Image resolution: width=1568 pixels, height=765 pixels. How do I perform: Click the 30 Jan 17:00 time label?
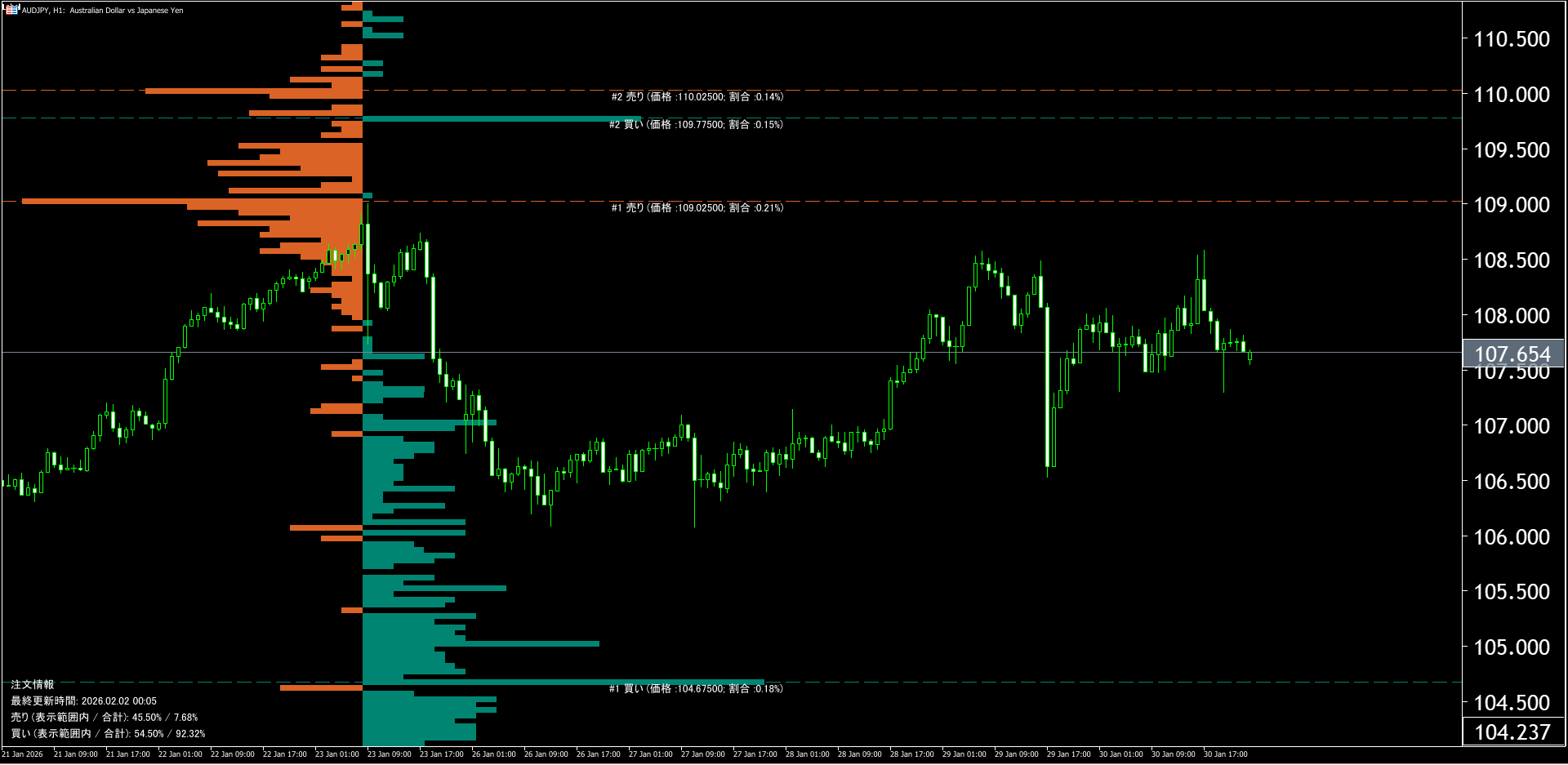pos(1226,754)
